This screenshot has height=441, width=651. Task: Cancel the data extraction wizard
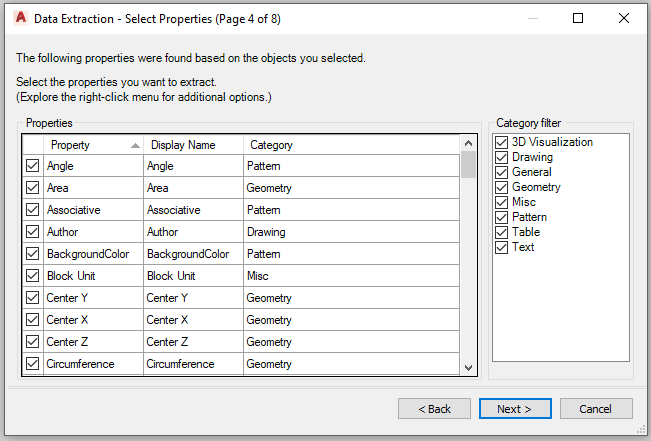click(x=596, y=409)
